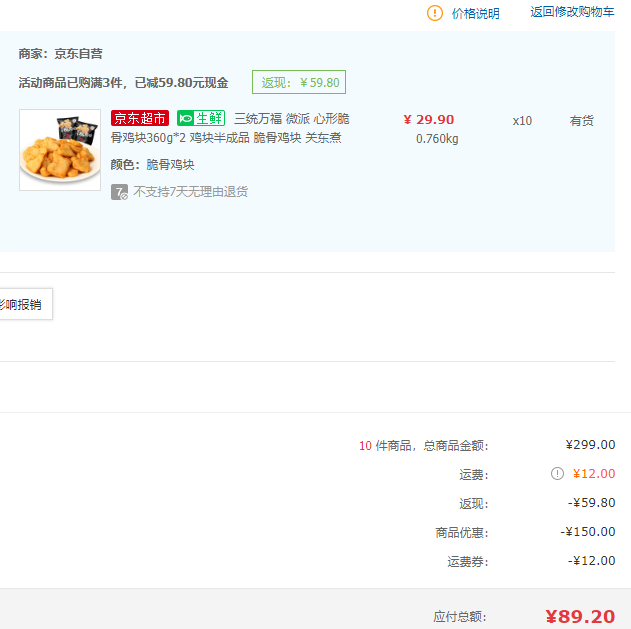Open the 价格说明 price explanation link
Image resolution: width=631 pixels, height=629 pixels.
(475, 14)
